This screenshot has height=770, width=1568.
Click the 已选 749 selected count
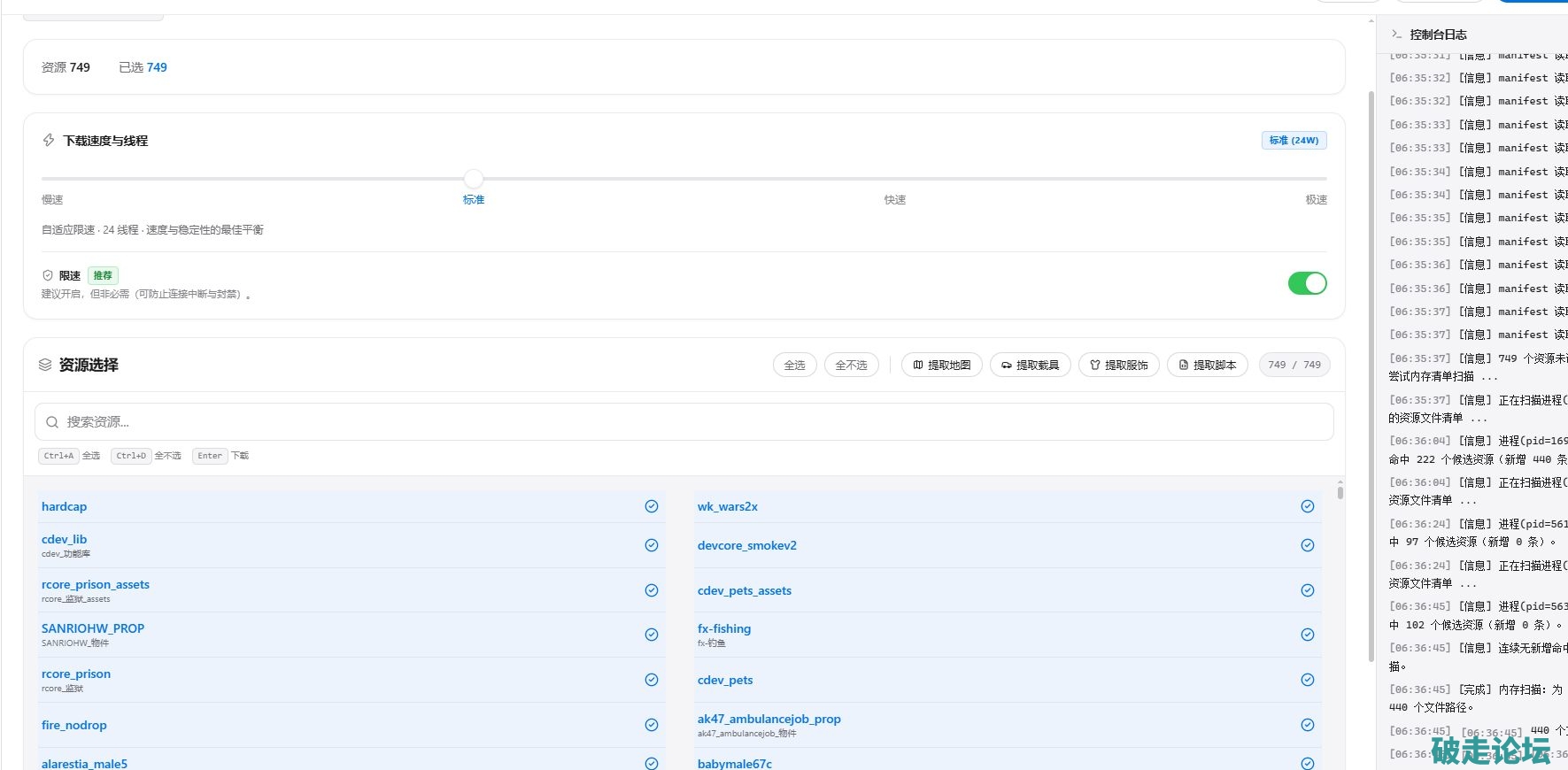pos(143,67)
